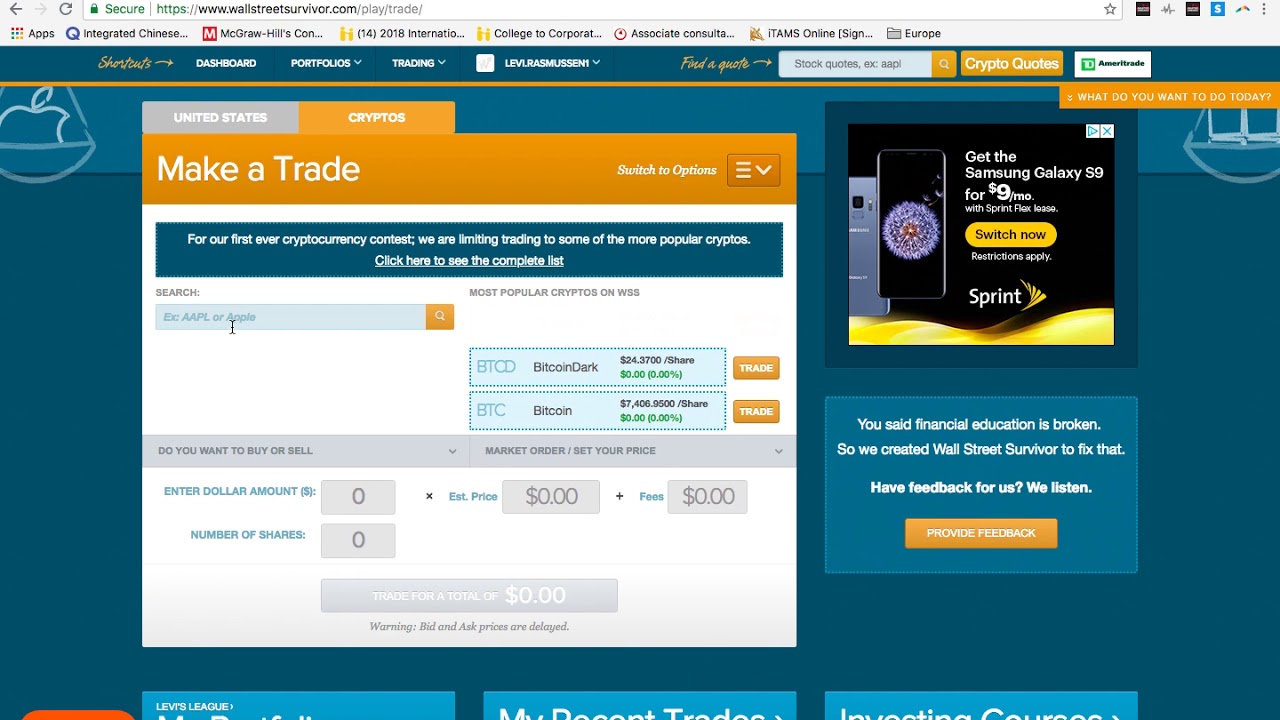The image size is (1280, 720).
Task: Click the address bar URL
Action: pos(289,9)
